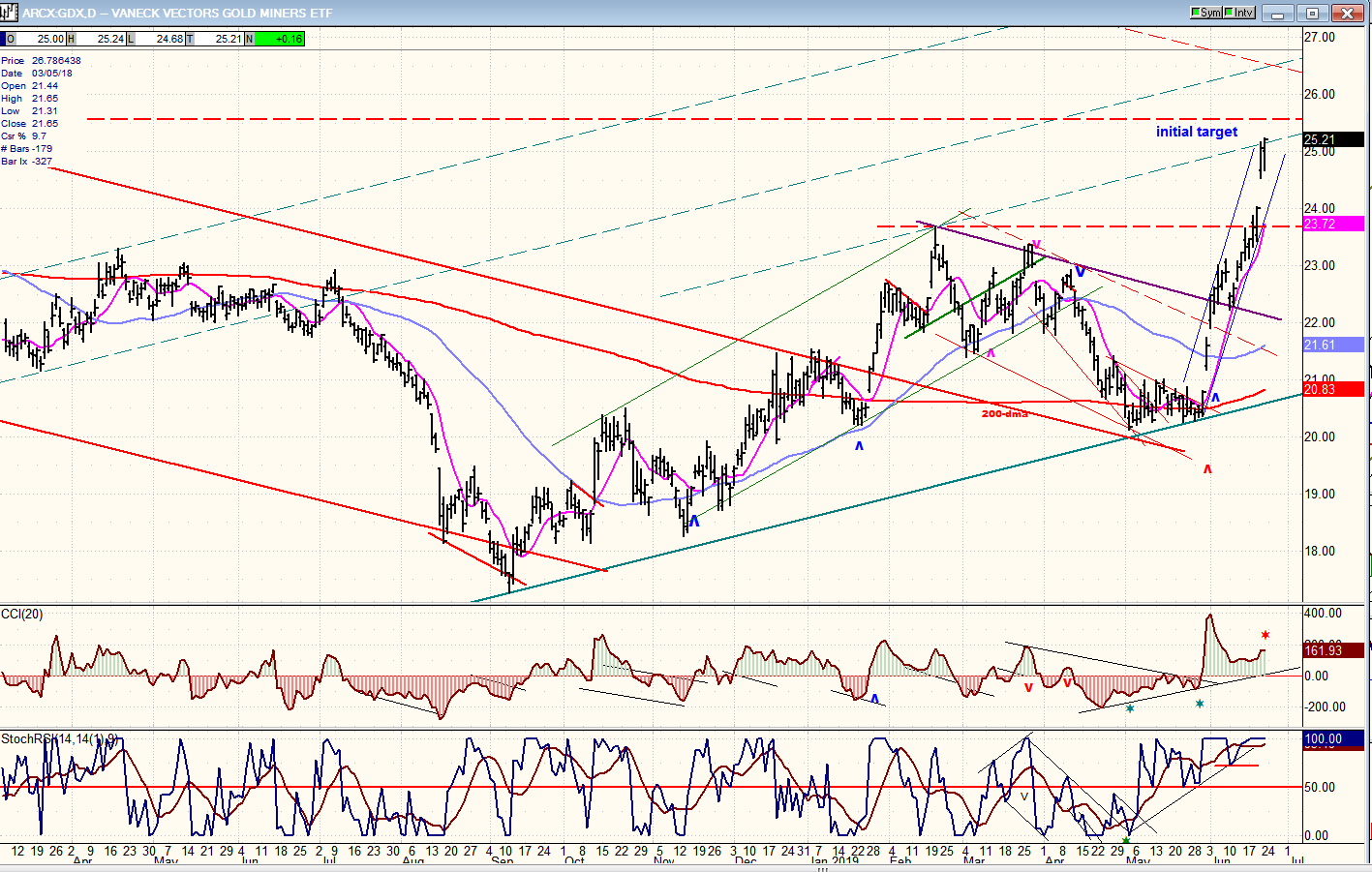Click the red asterisk on CCI panel
The height and width of the screenshot is (872, 1372).
pyautogui.click(x=1265, y=636)
